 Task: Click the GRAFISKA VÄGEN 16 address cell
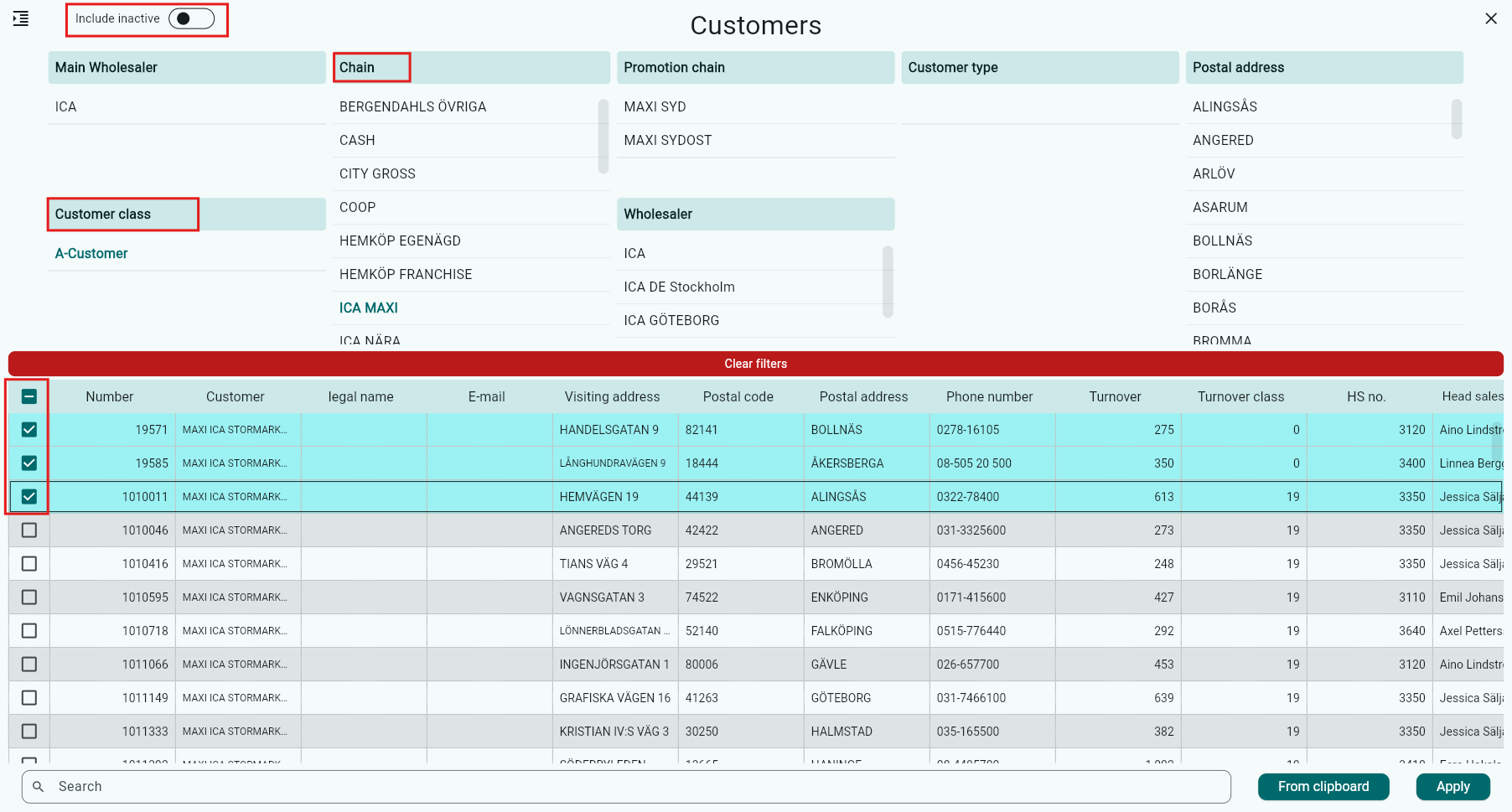615,698
